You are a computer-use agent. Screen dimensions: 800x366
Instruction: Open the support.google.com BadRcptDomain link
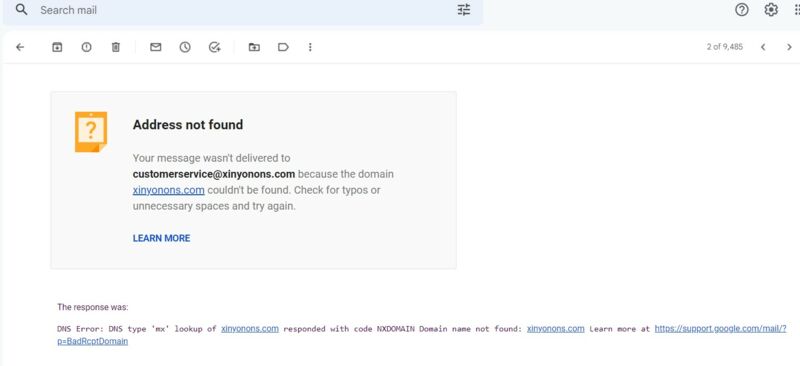click(720, 329)
